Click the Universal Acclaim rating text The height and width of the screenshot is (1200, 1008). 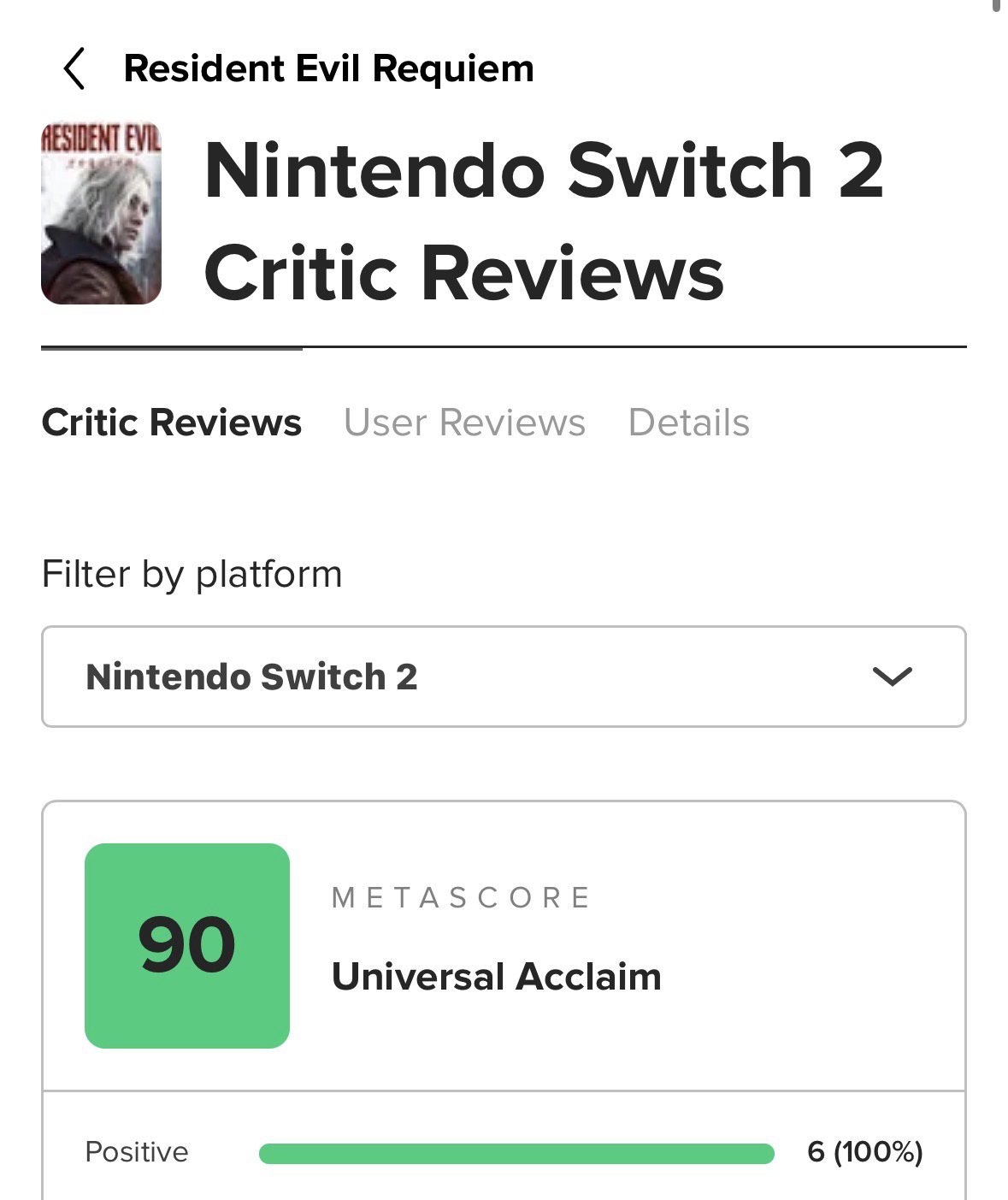coord(496,977)
